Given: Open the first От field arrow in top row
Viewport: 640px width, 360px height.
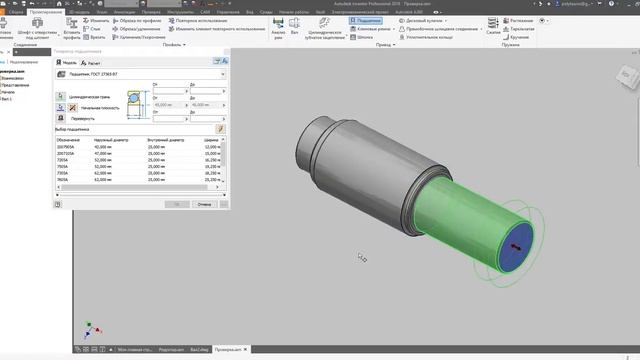Looking at the screenshot, I should (x=187, y=91).
